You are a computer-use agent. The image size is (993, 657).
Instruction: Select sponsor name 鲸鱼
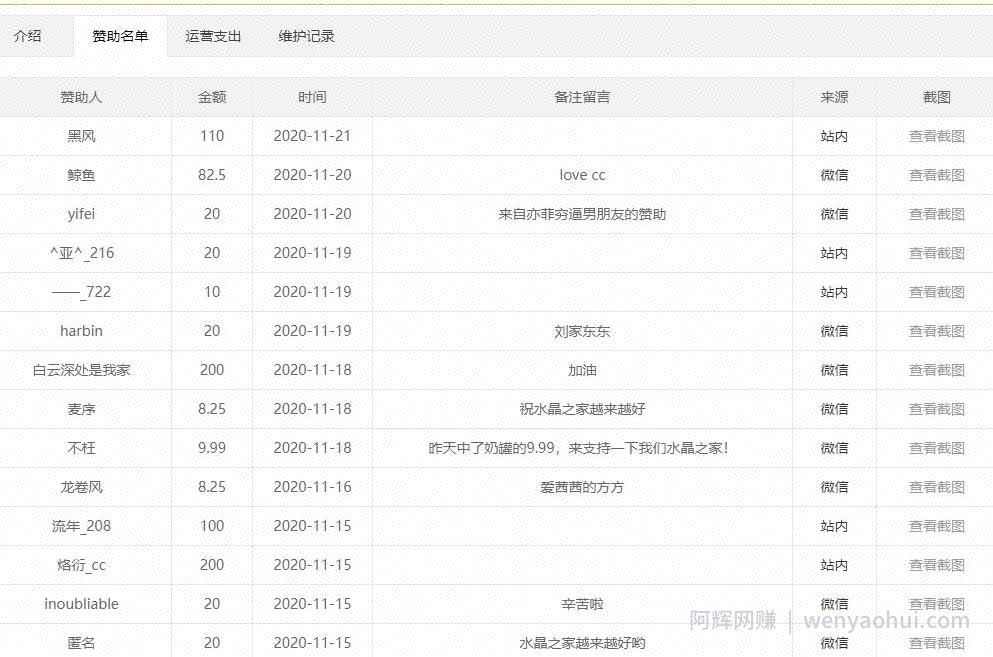(x=81, y=175)
